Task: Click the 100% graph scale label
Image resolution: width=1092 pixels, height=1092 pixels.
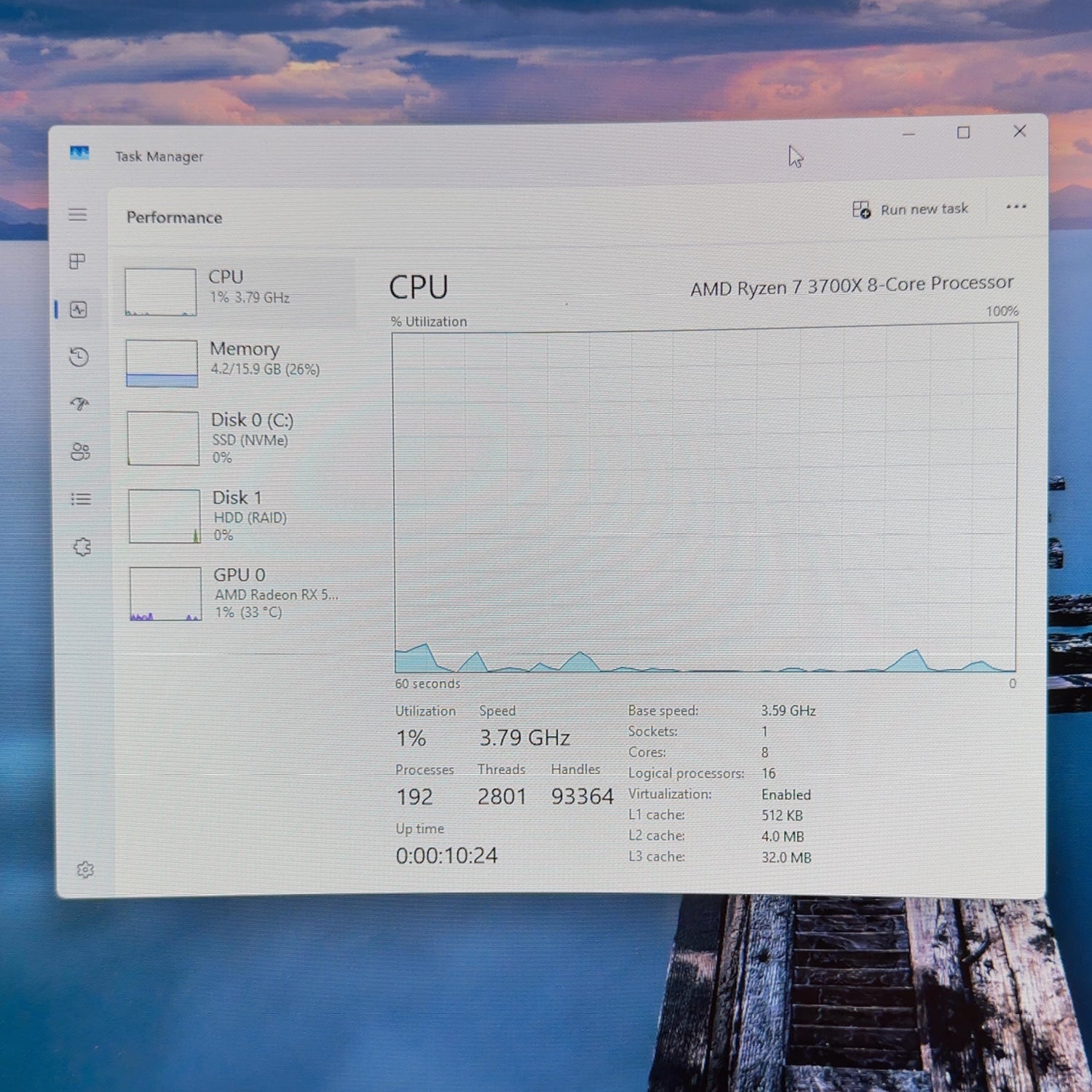Action: click(1002, 311)
